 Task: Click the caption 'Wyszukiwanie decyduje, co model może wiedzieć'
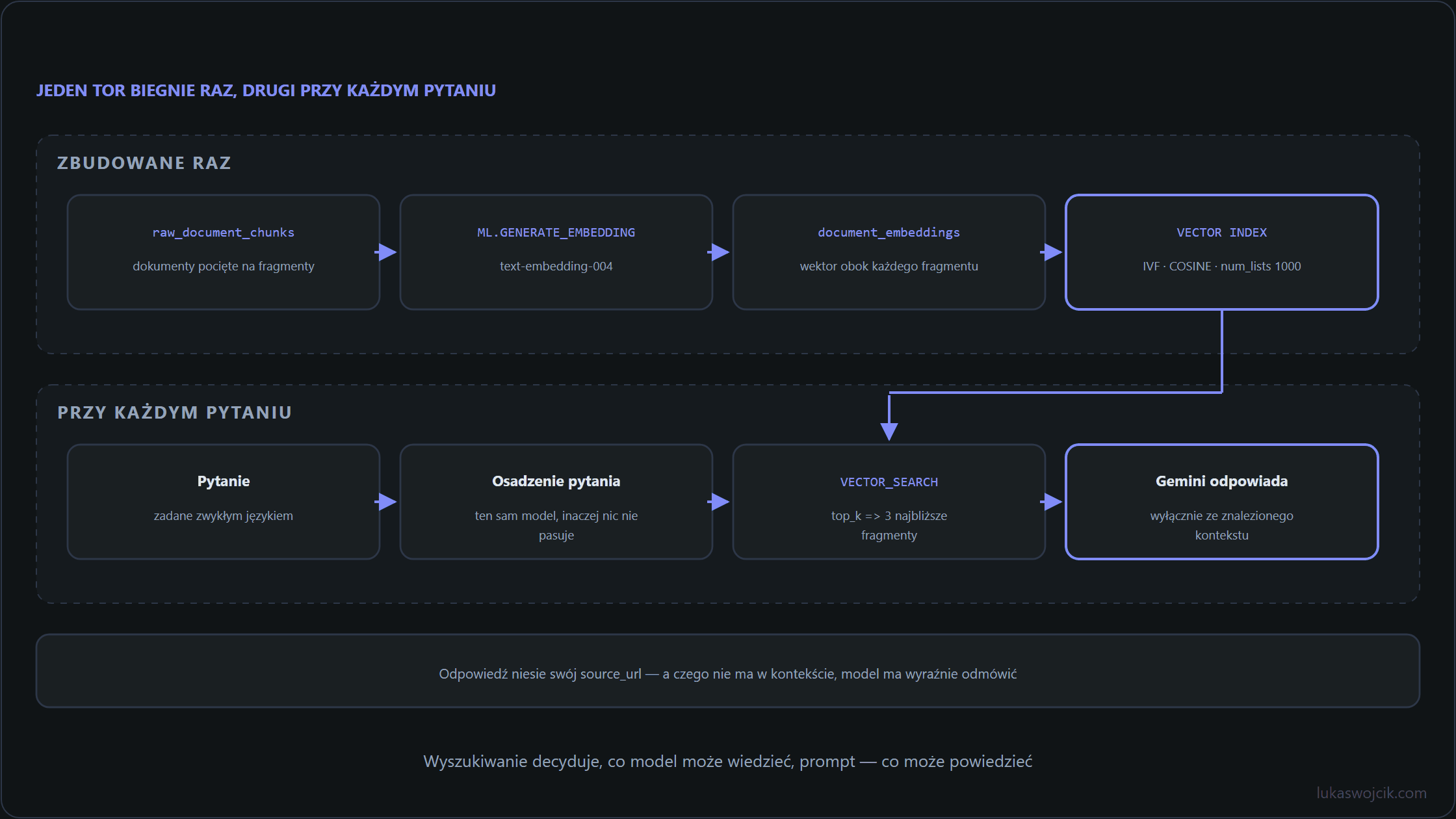[608, 761]
